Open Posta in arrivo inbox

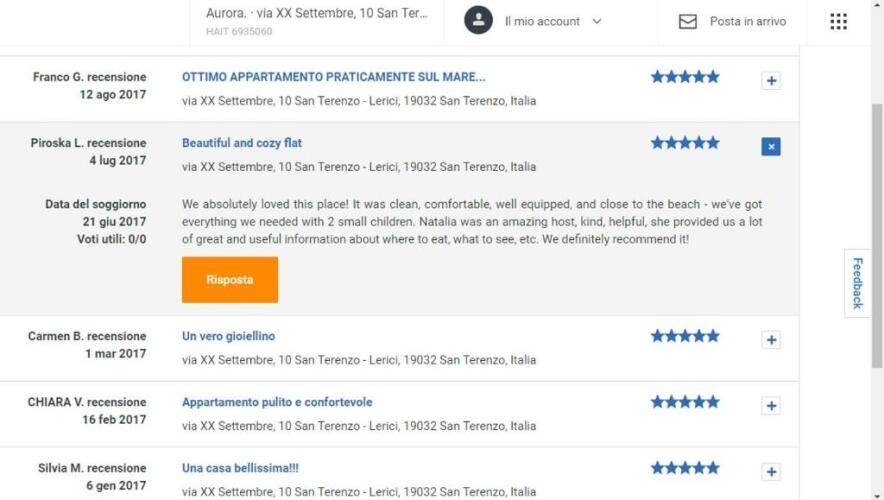747,21
